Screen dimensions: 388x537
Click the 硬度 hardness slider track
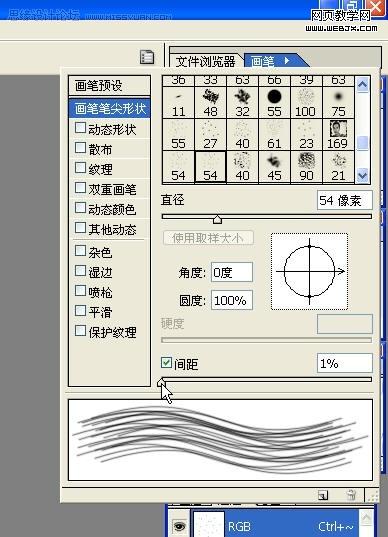[266, 340]
